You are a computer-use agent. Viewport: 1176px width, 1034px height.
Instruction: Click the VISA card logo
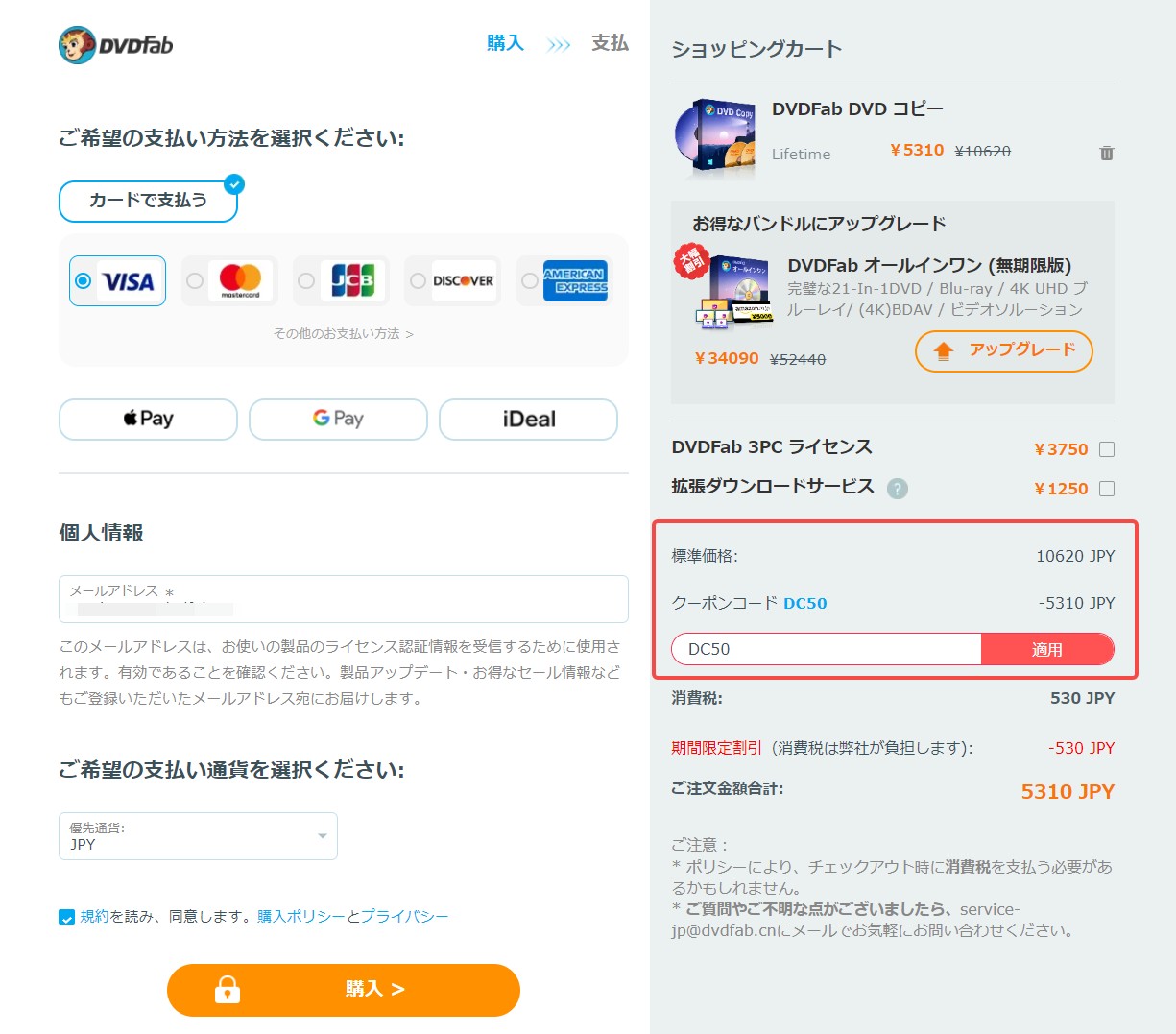(x=129, y=281)
